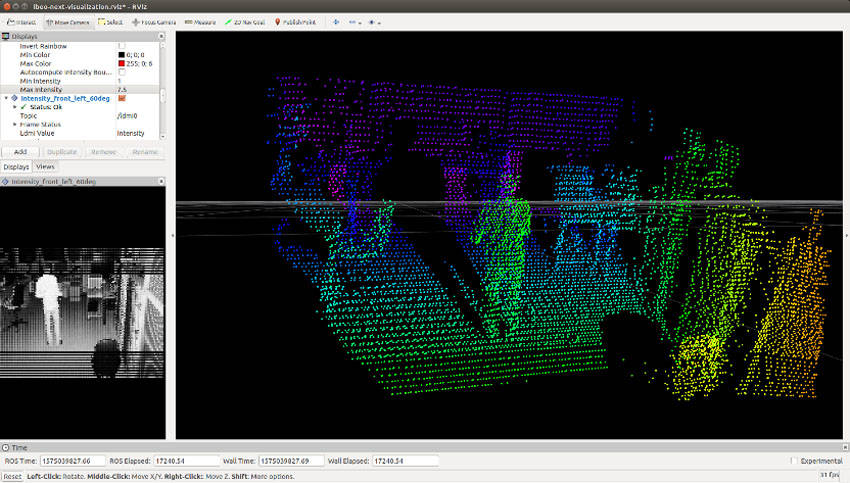This screenshot has height=483, width=850.
Task: Expand the Frame Status item
Action: point(15,124)
